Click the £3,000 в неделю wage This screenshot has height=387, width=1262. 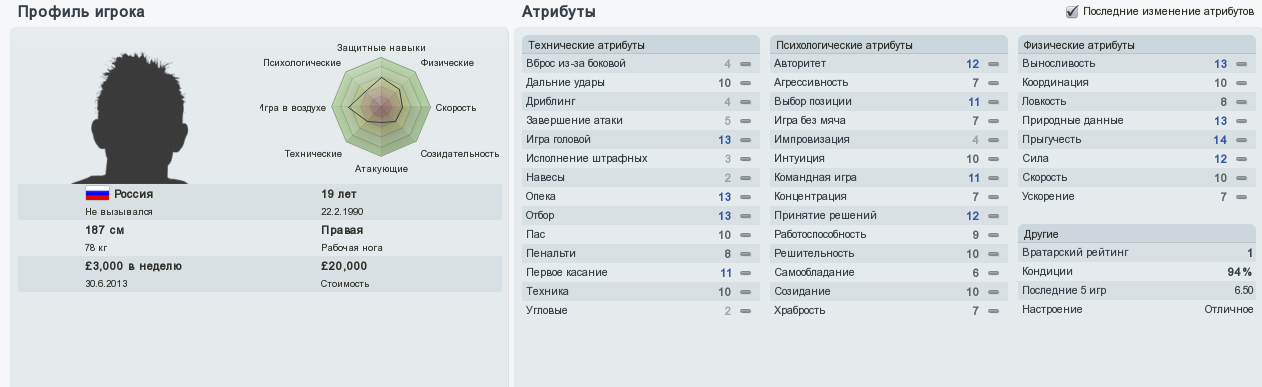tap(133, 266)
